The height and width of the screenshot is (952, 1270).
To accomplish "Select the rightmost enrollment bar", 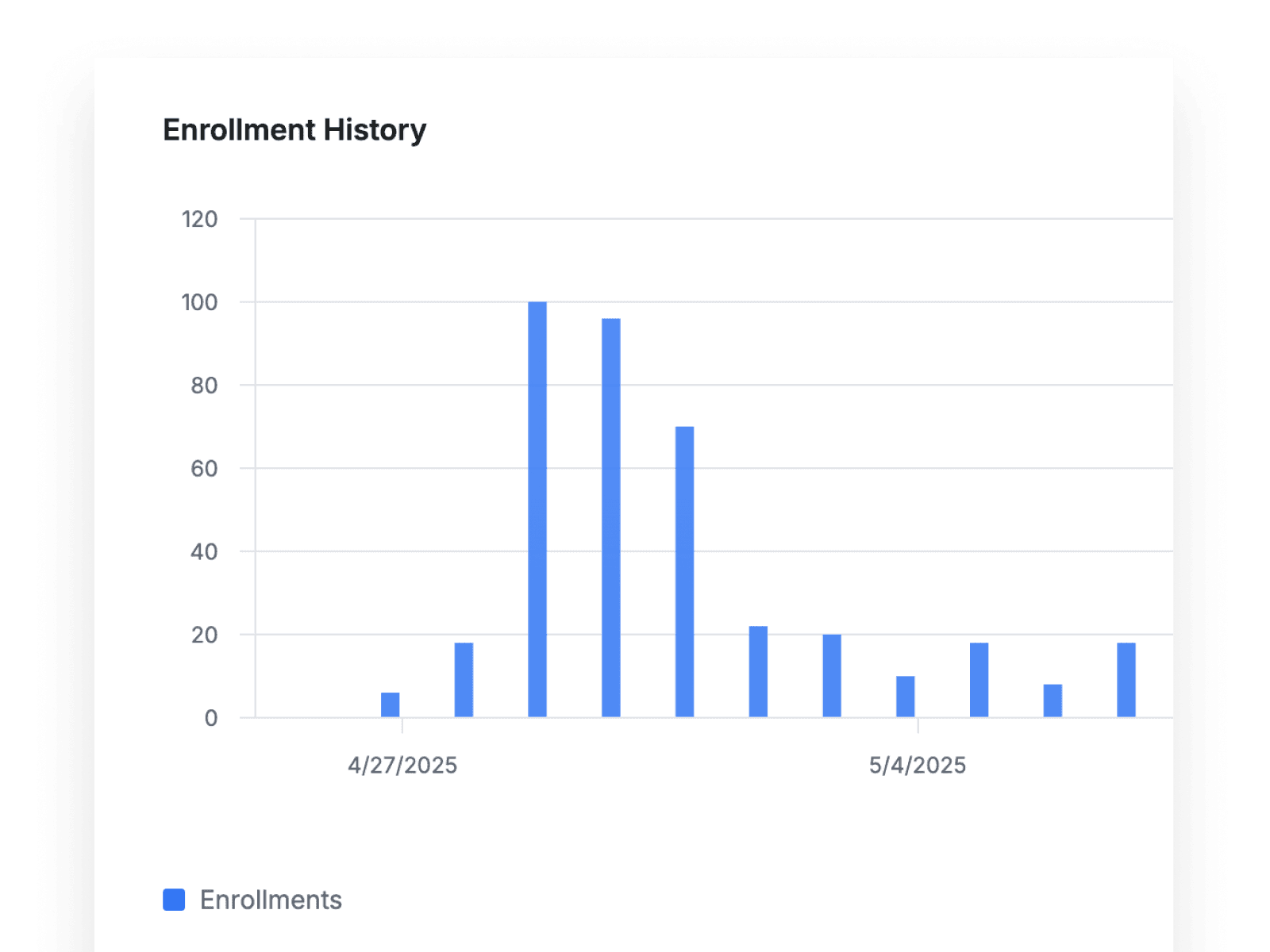I will [1125, 678].
